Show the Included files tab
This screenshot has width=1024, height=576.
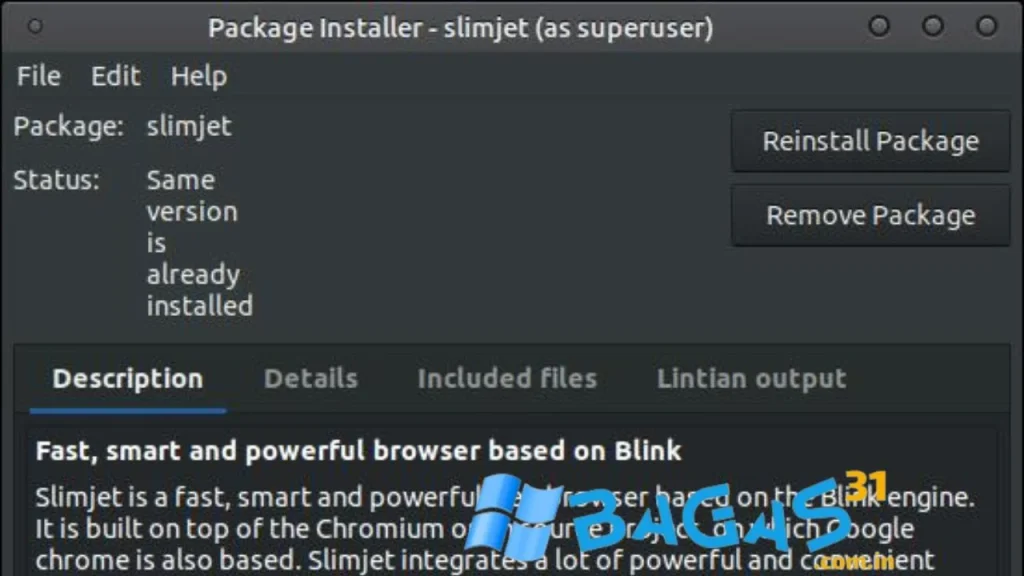coord(507,379)
